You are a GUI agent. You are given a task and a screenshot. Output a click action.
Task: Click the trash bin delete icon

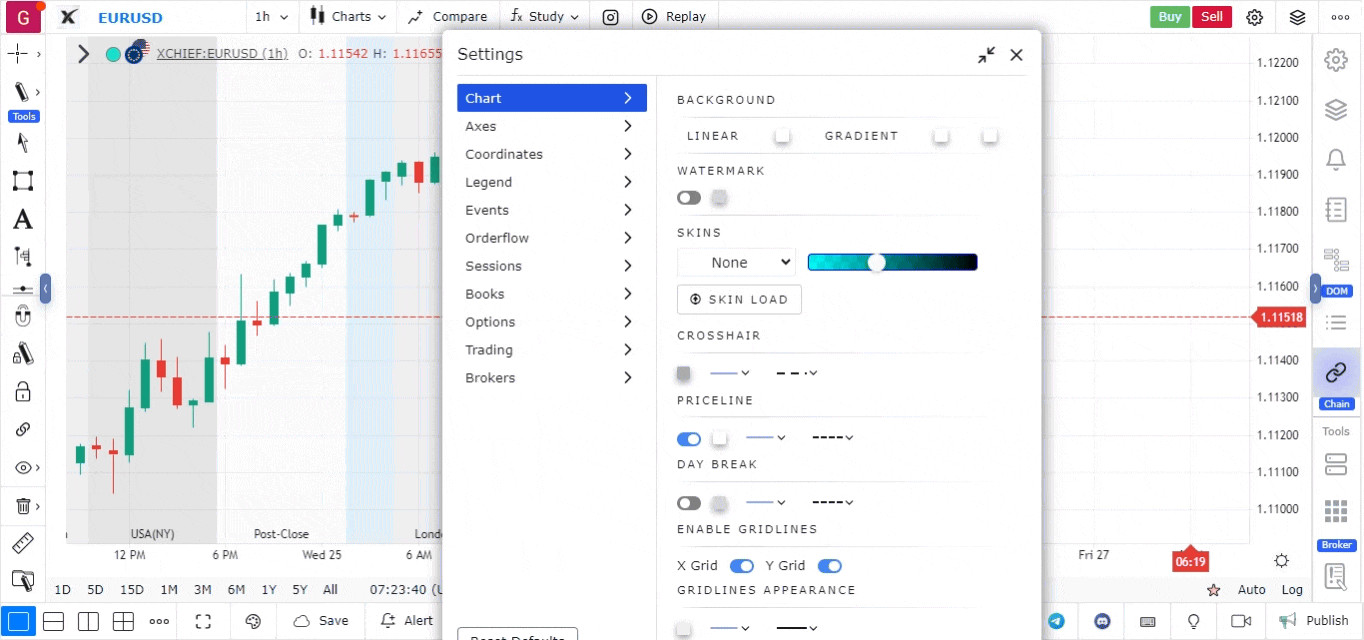23,506
